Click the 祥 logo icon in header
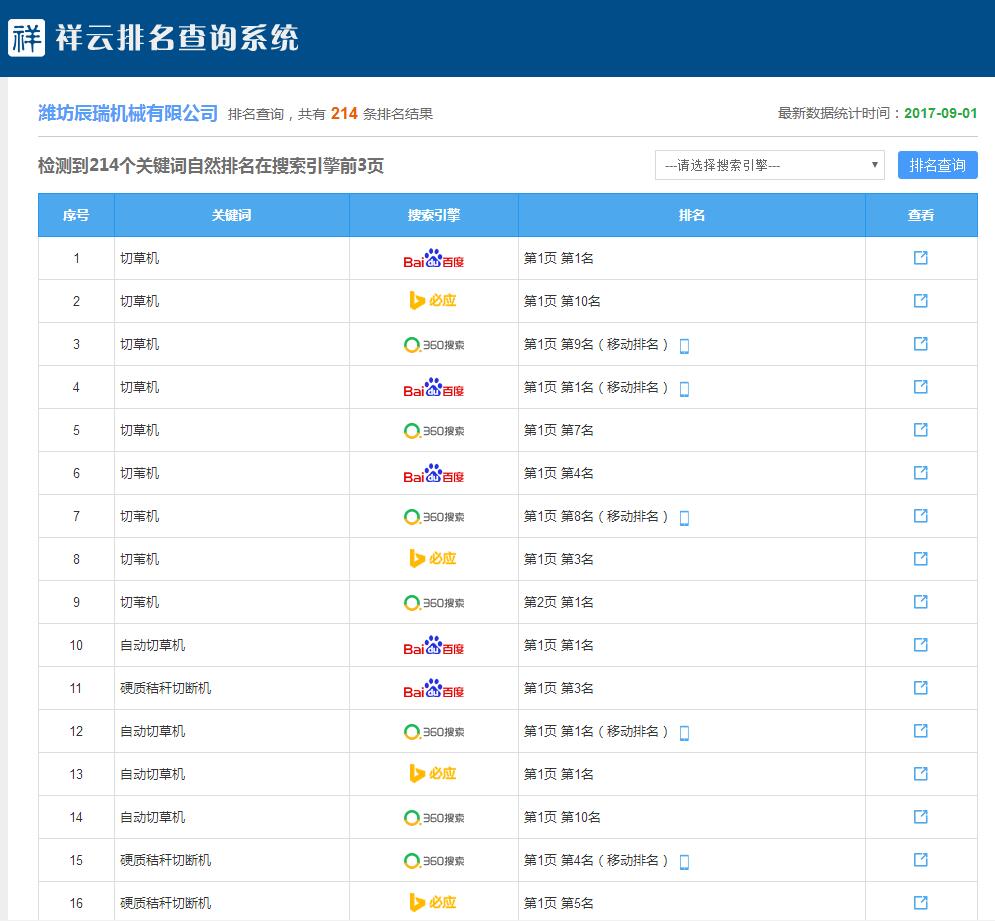 pos(27,37)
